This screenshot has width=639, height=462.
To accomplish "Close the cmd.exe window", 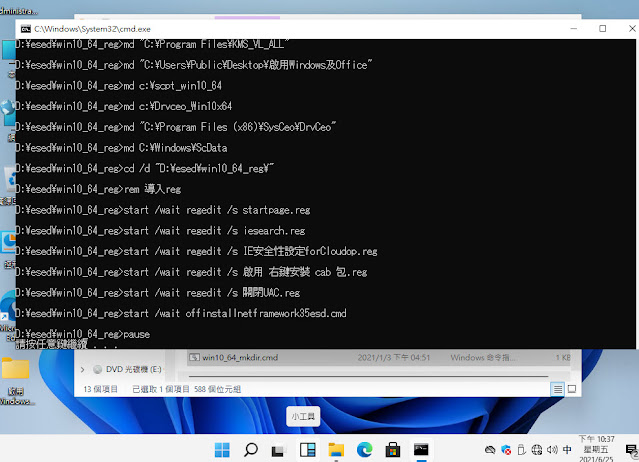I will (x=632, y=29).
